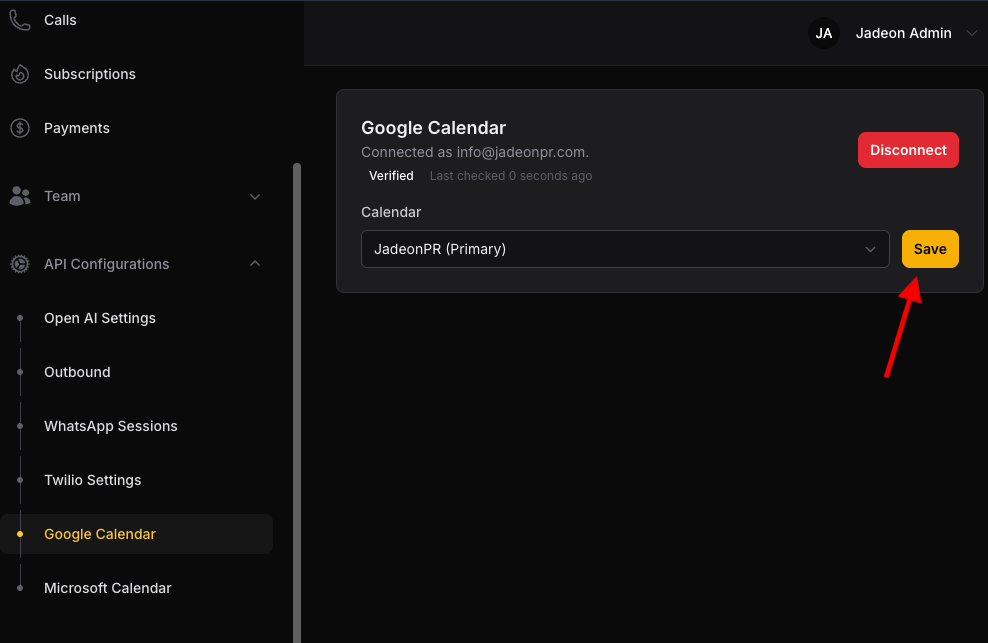Click the sidebar vertical scrollbar
Image resolution: width=988 pixels, height=643 pixels.
pyautogui.click(x=297, y=403)
